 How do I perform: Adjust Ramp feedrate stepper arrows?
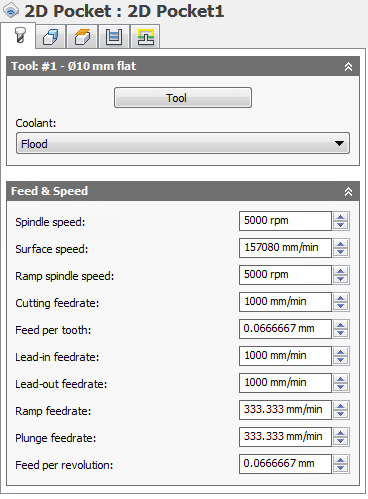[x=341, y=410]
